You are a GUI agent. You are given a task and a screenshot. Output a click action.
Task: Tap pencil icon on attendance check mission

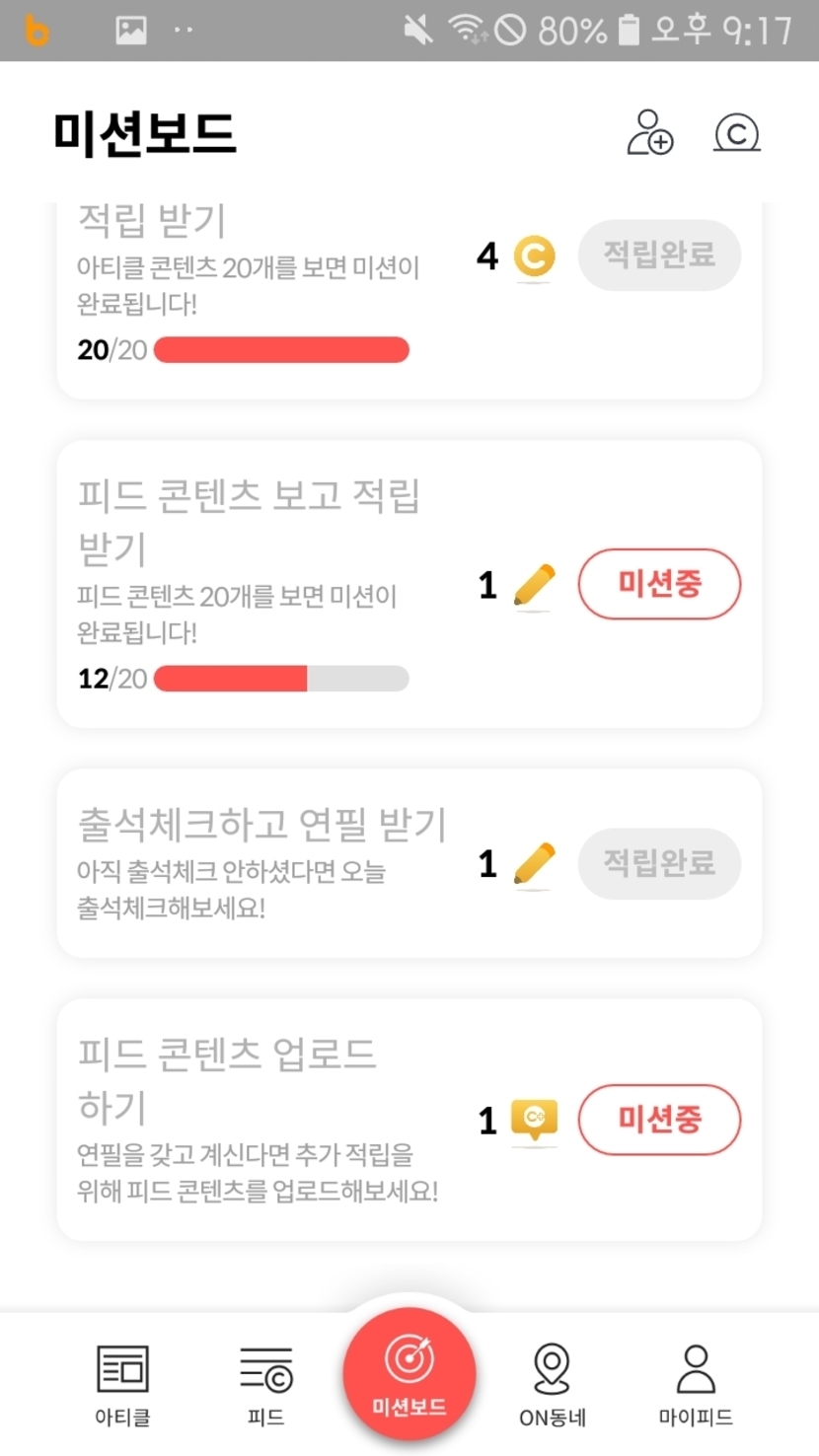534,863
